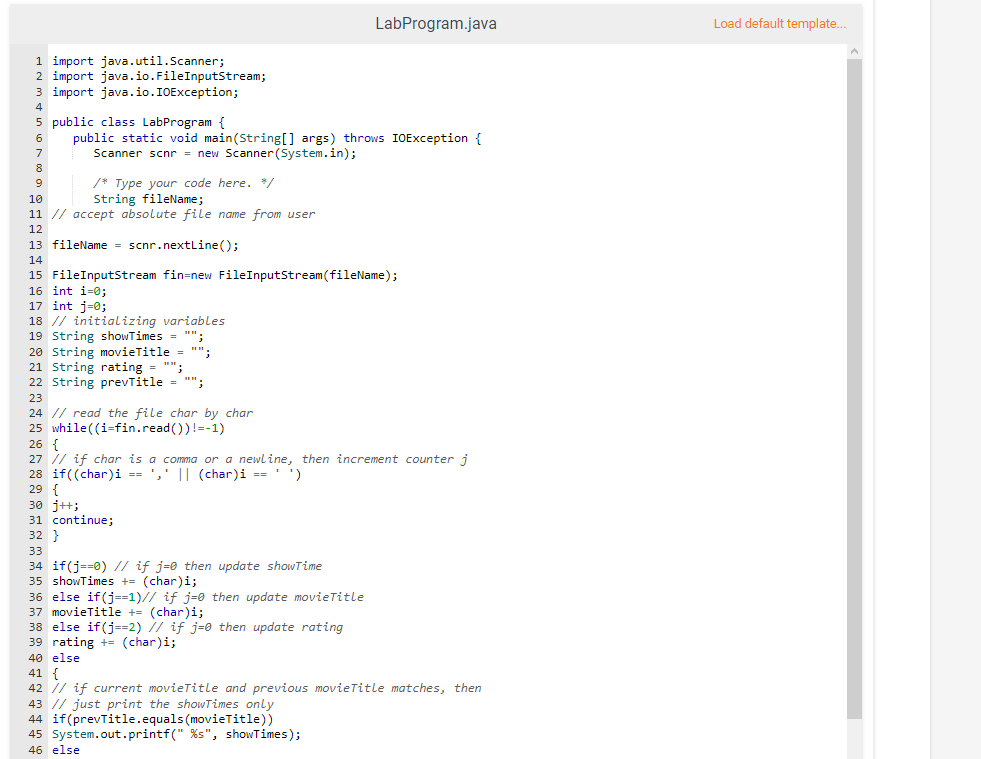Select the LabProgram.java file tab
981x759 pixels.
click(436, 23)
